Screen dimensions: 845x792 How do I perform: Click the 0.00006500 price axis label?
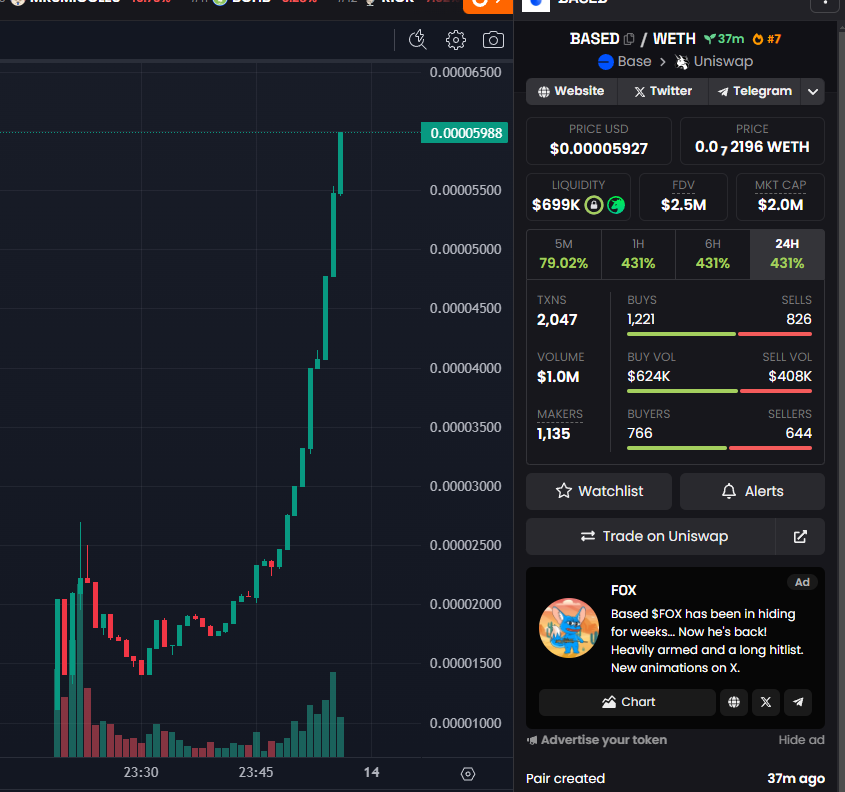(x=466, y=72)
